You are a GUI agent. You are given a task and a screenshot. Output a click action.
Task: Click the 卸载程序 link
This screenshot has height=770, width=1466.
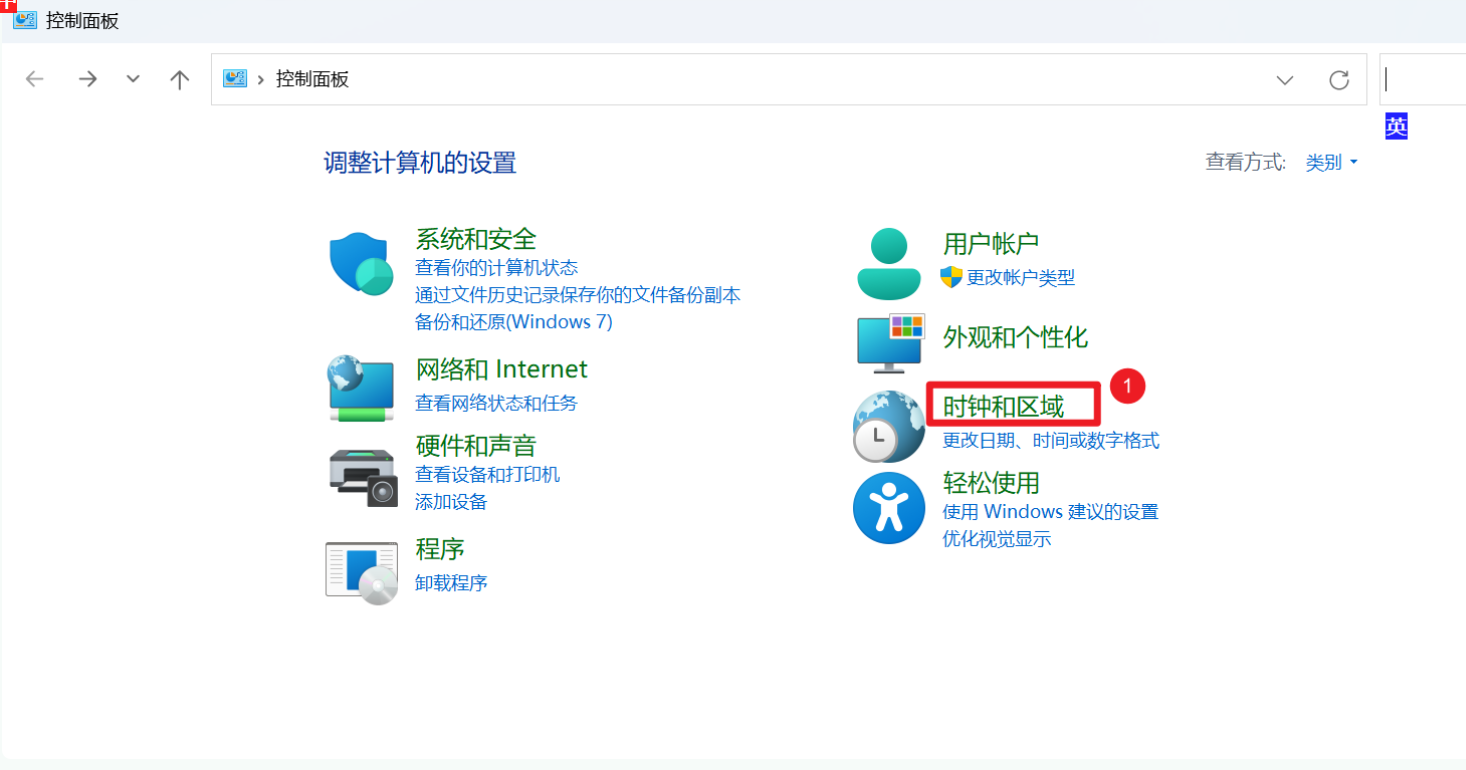[x=450, y=583]
